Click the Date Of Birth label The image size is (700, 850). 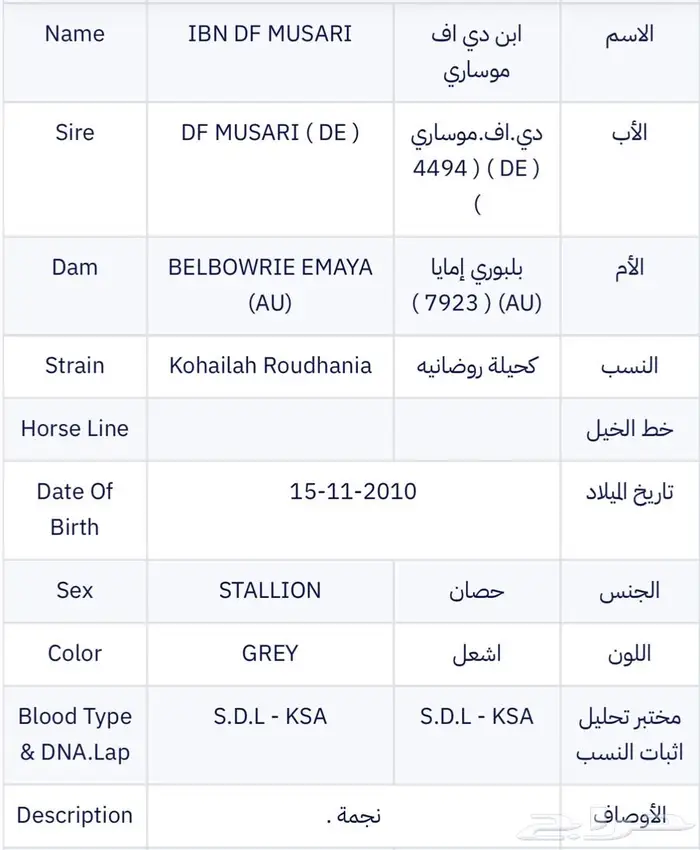(74, 509)
